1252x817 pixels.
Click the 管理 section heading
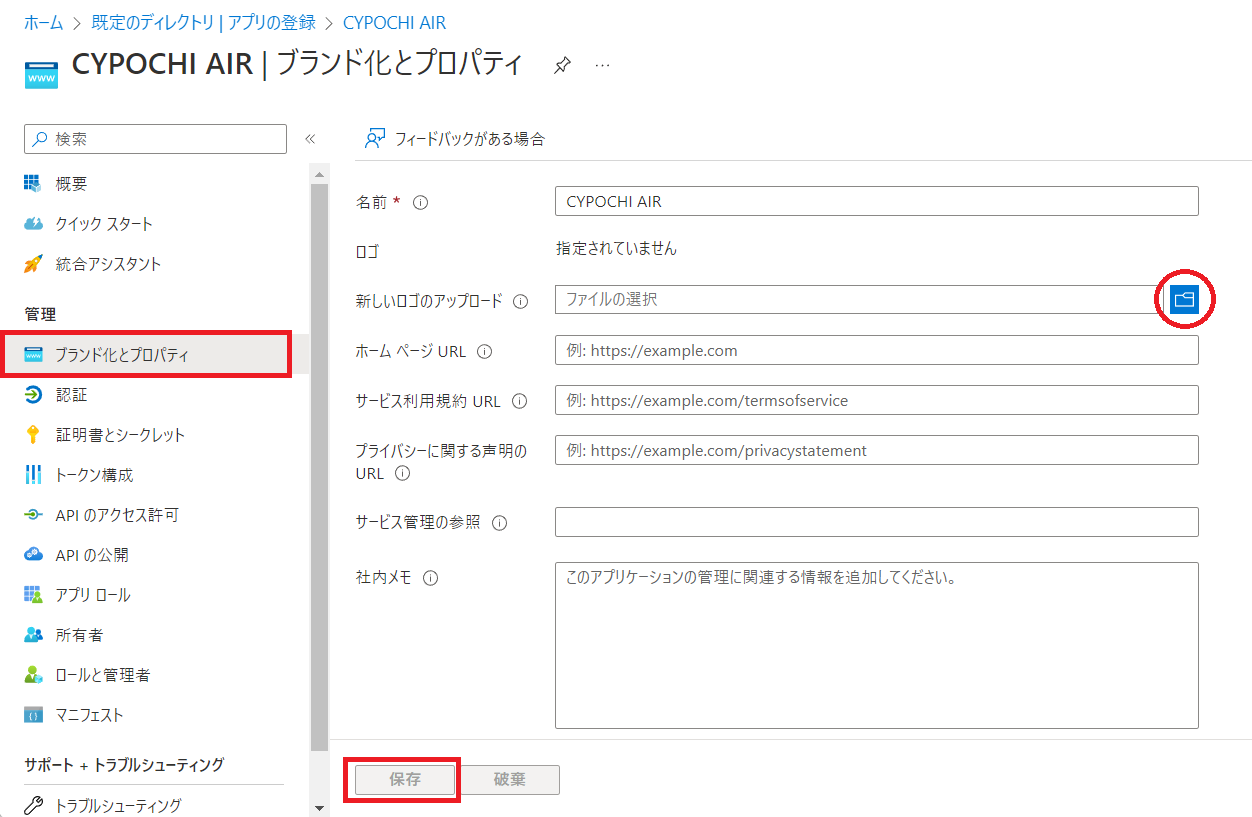(40, 314)
